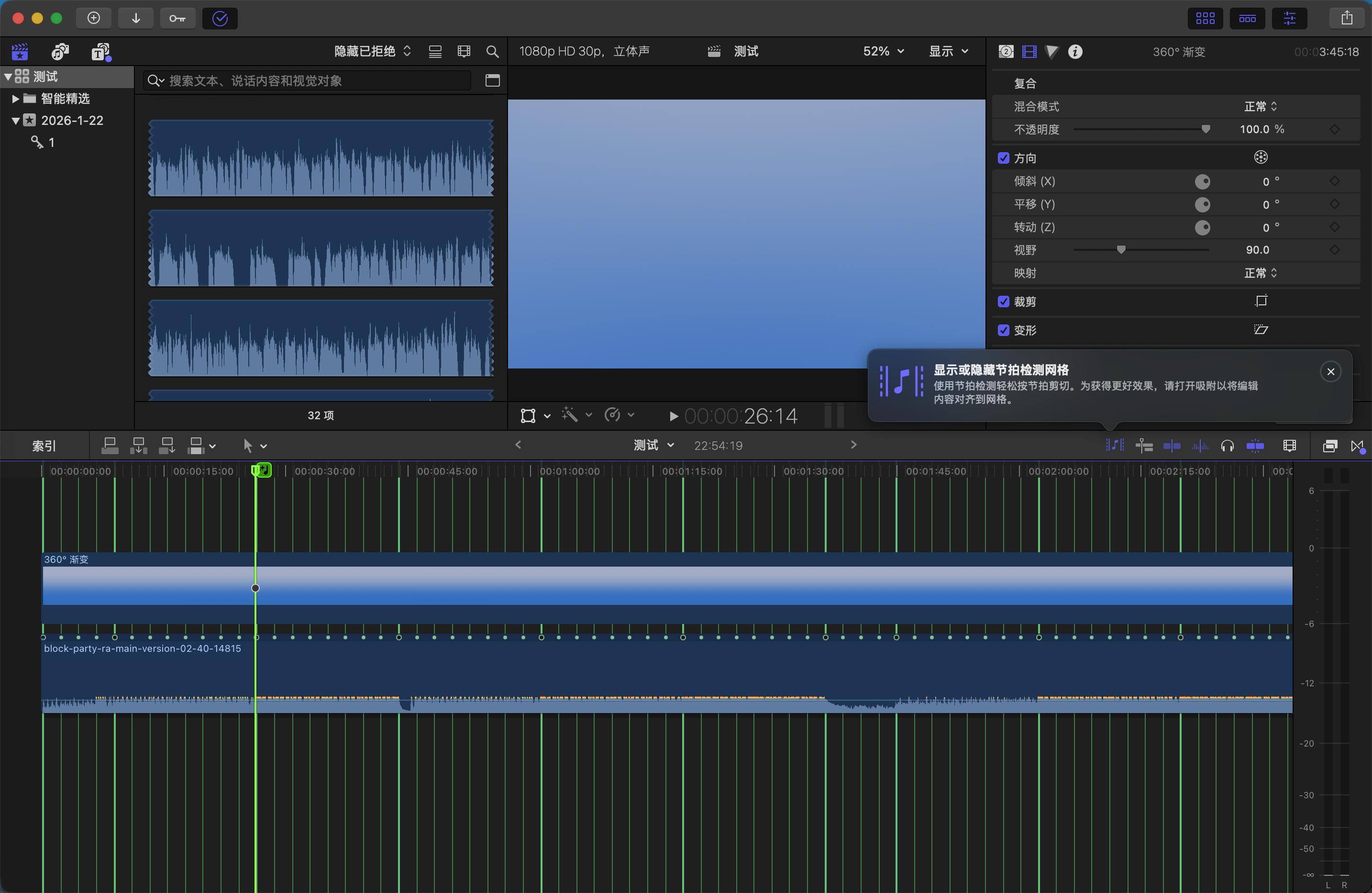Open the keyword editor key icon
The image size is (1372, 893).
point(177,19)
